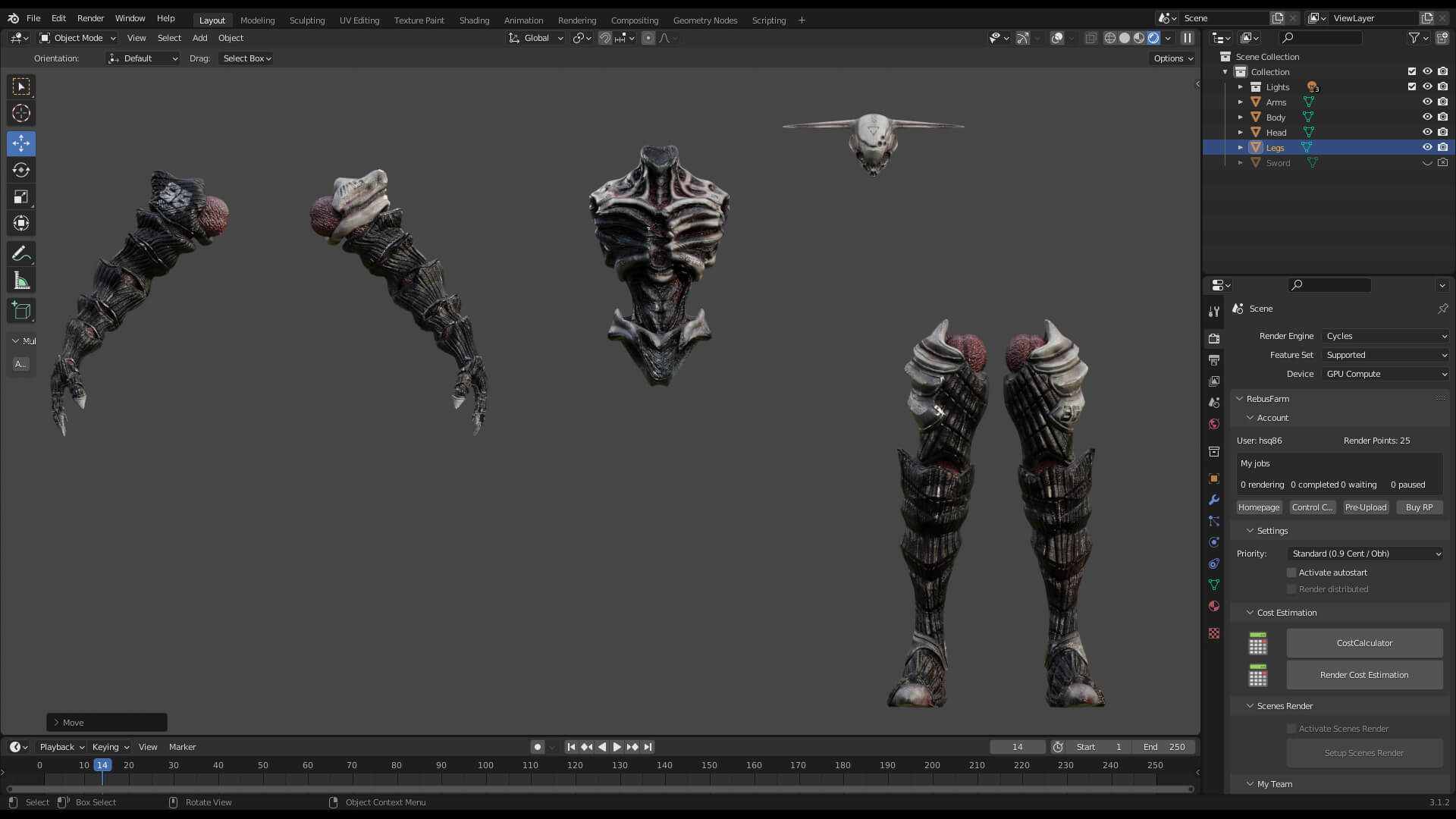Image resolution: width=1456 pixels, height=819 pixels.
Task: Open the outliner filter icon
Action: [1414, 38]
